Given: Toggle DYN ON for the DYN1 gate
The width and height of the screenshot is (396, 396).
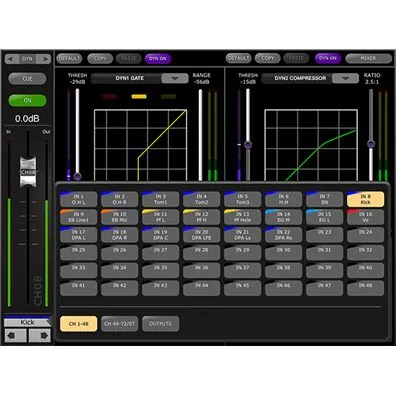Looking at the screenshot, I should click(x=158, y=59).
